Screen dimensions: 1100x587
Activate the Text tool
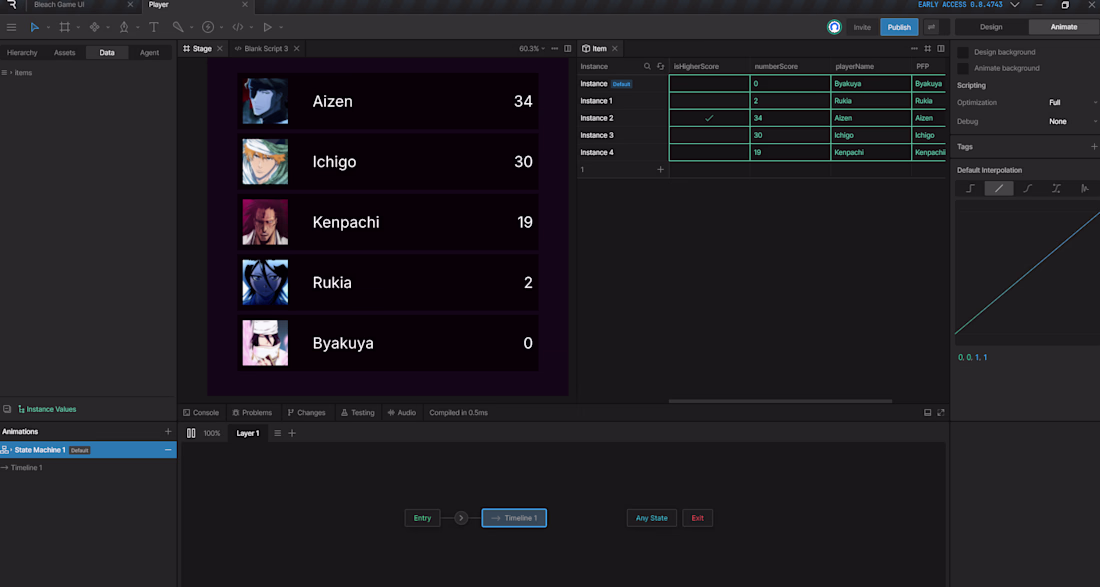[x=154, y=27]
